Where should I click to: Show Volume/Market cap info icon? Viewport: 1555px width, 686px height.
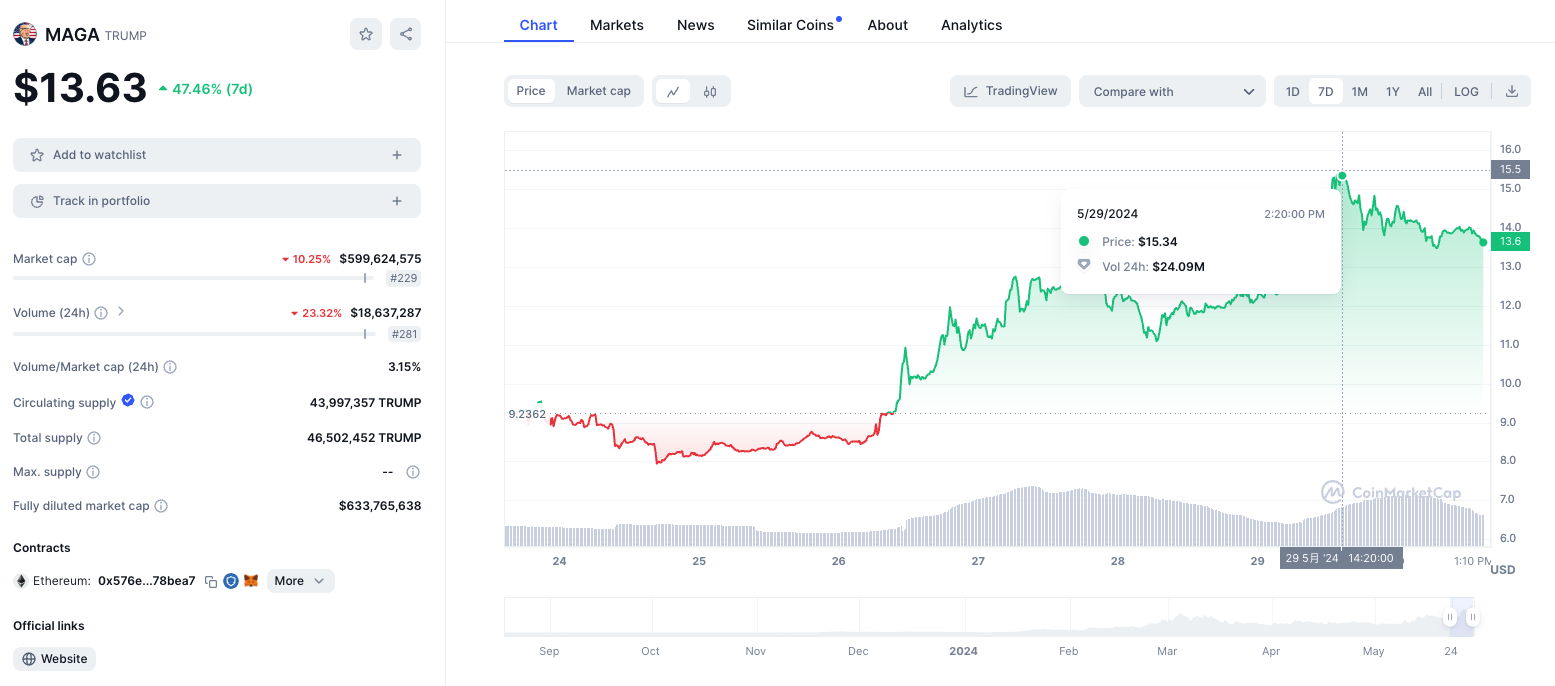tap(170, 367)
